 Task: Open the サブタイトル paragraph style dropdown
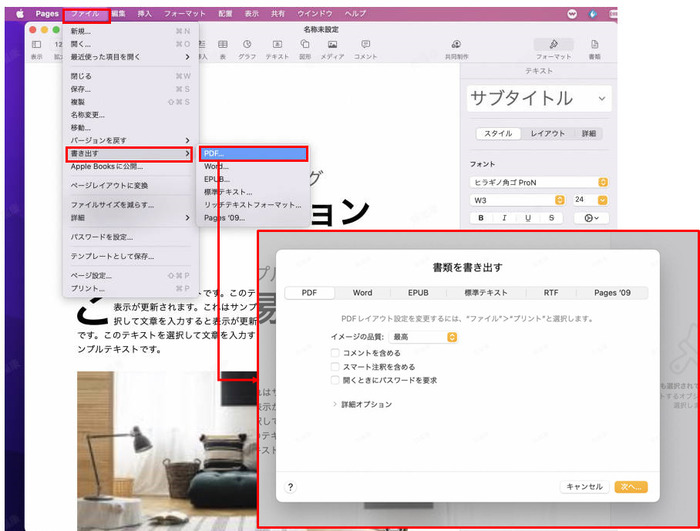539,98
